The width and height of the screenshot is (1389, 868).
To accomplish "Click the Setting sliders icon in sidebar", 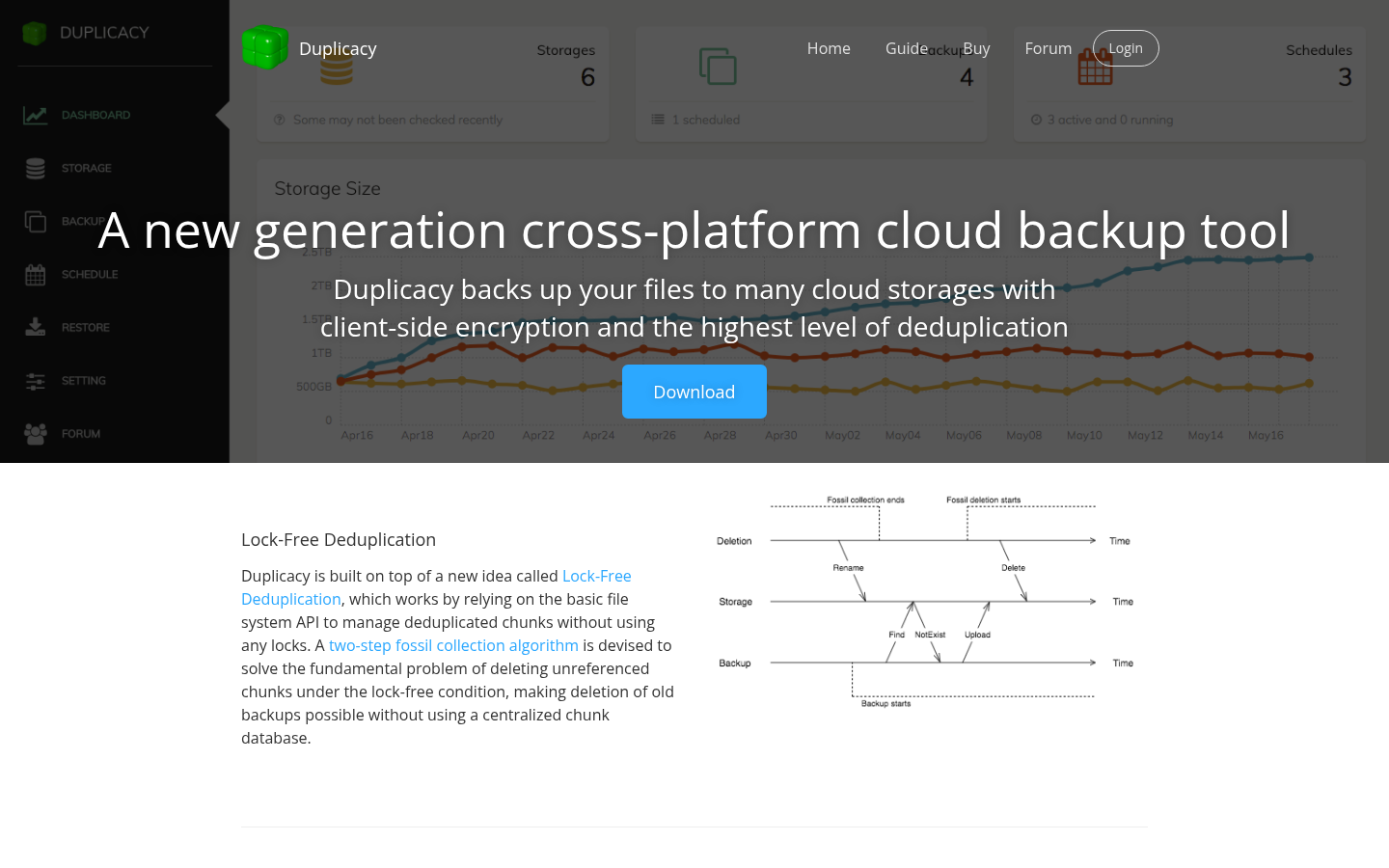I will tap(36, 380).
